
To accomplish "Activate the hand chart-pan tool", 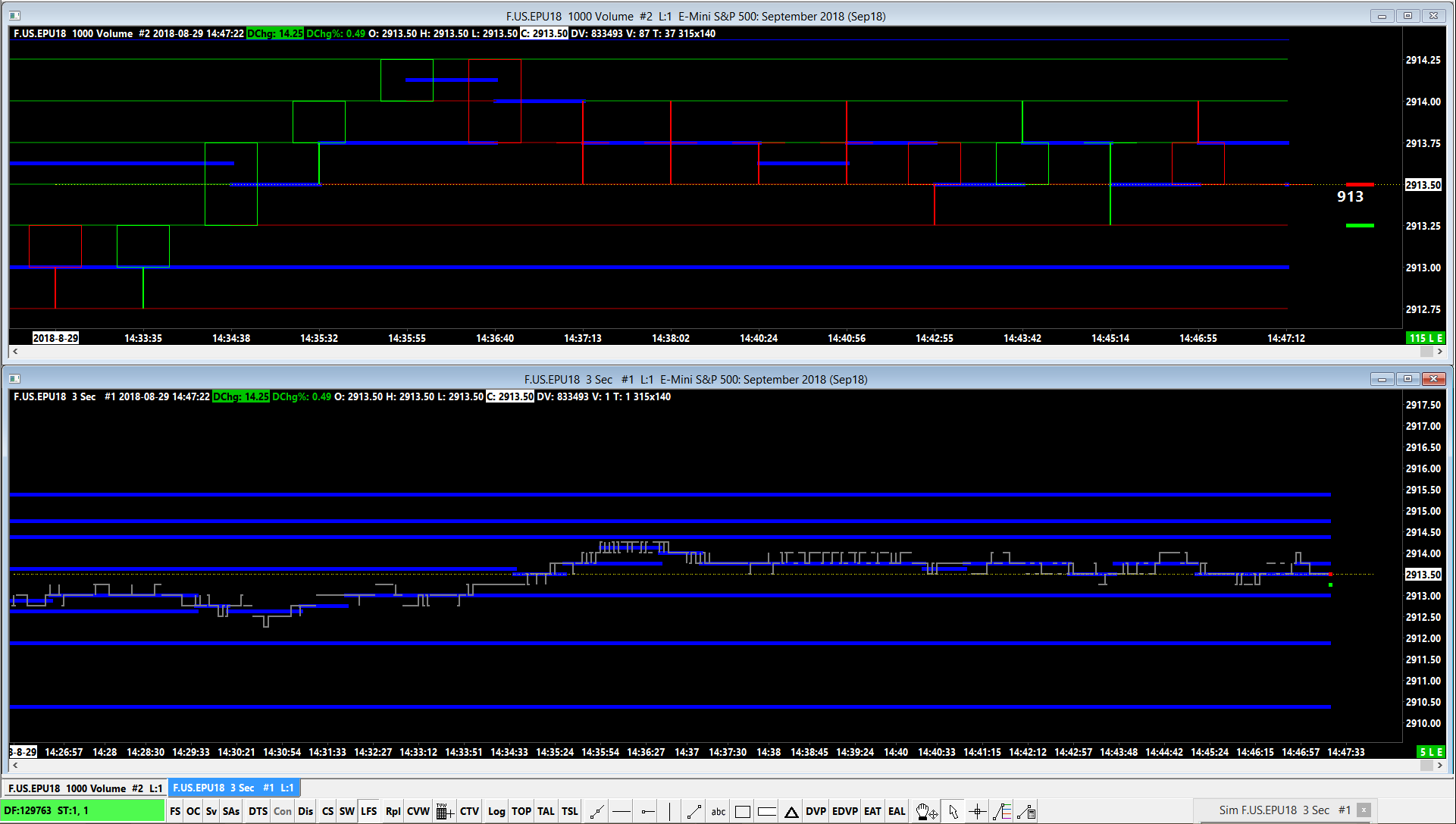I will point(926,812).
